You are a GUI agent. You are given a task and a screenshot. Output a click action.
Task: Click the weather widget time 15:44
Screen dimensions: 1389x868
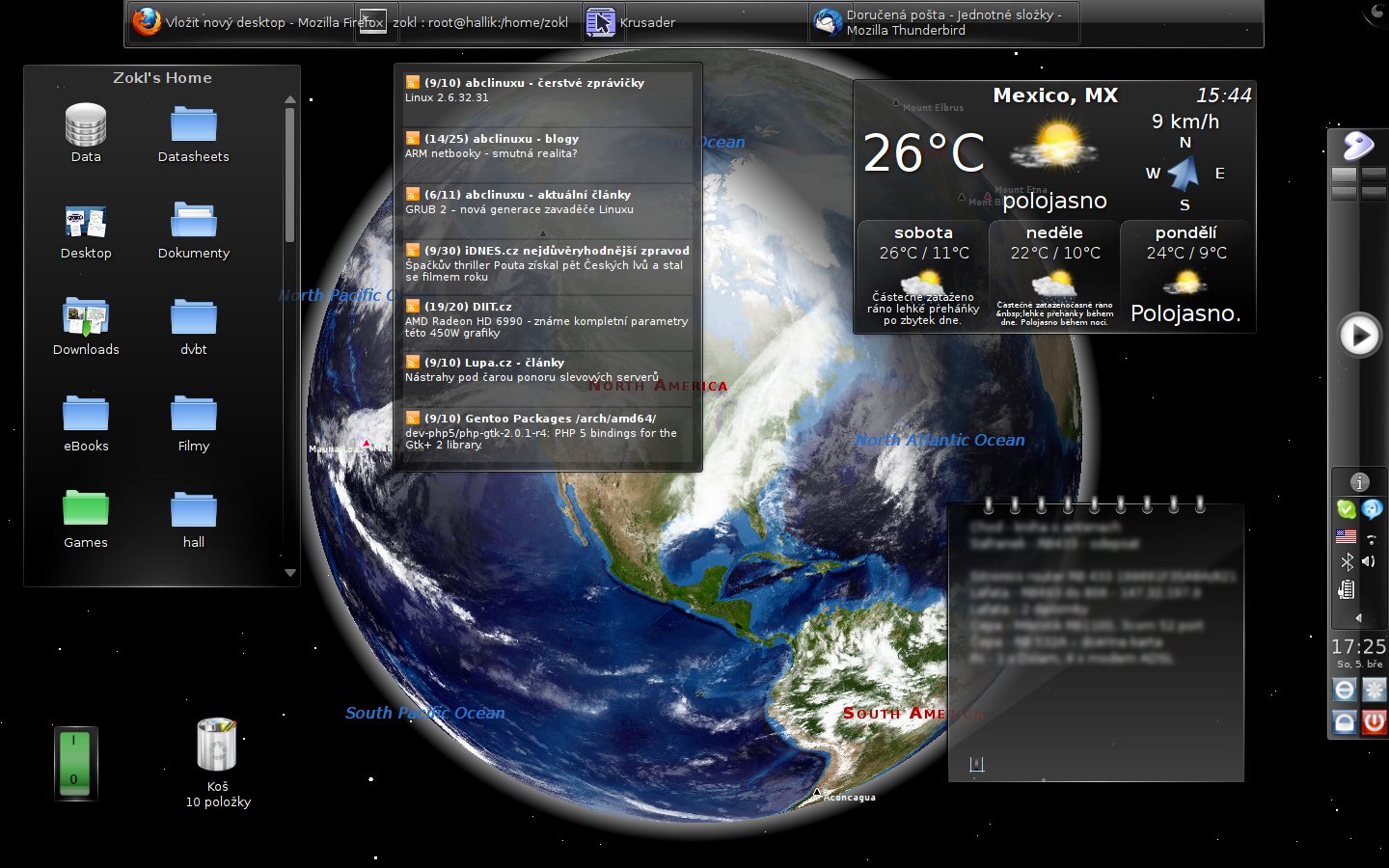(1223, 95)
